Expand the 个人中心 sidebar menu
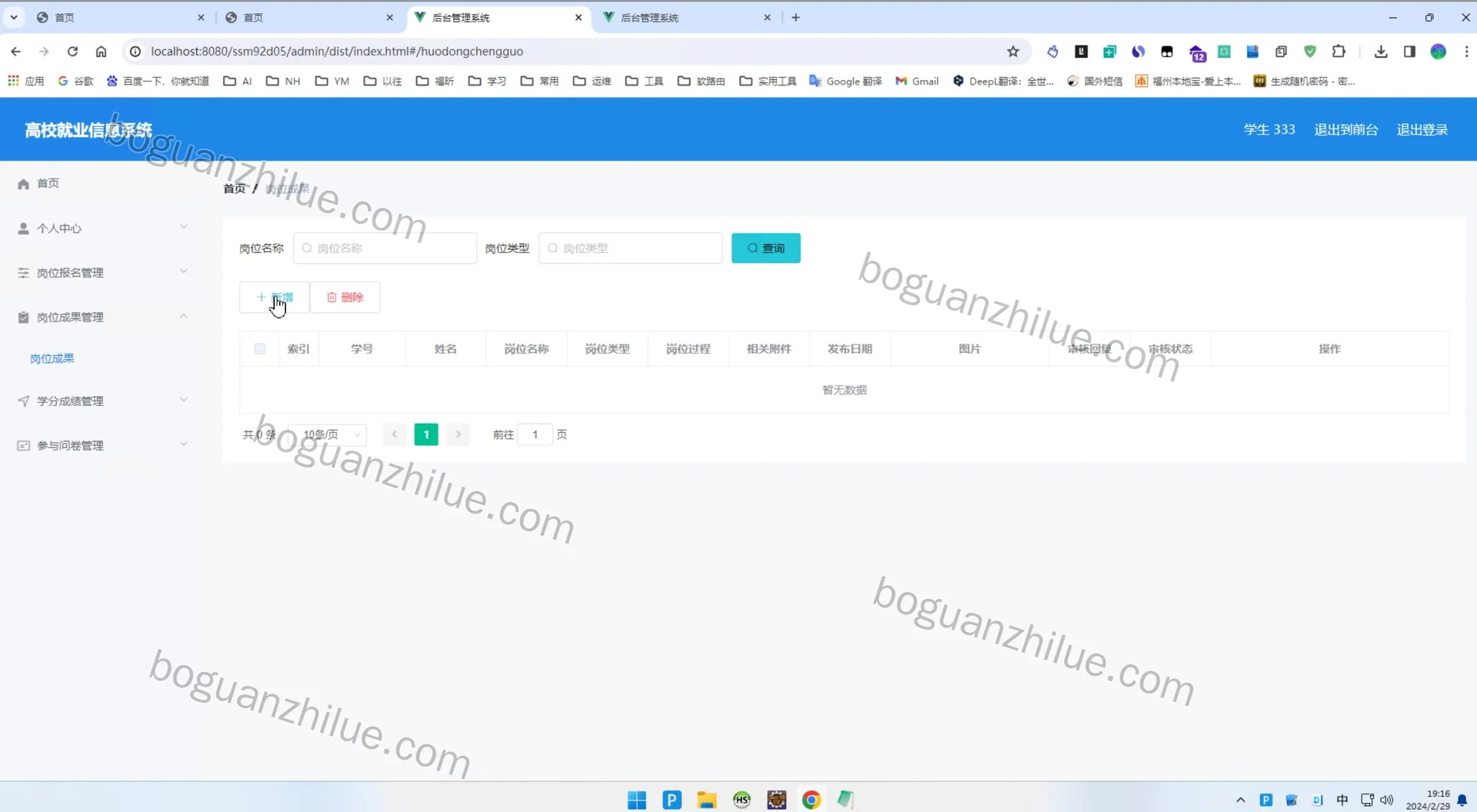 pos(102,228)
